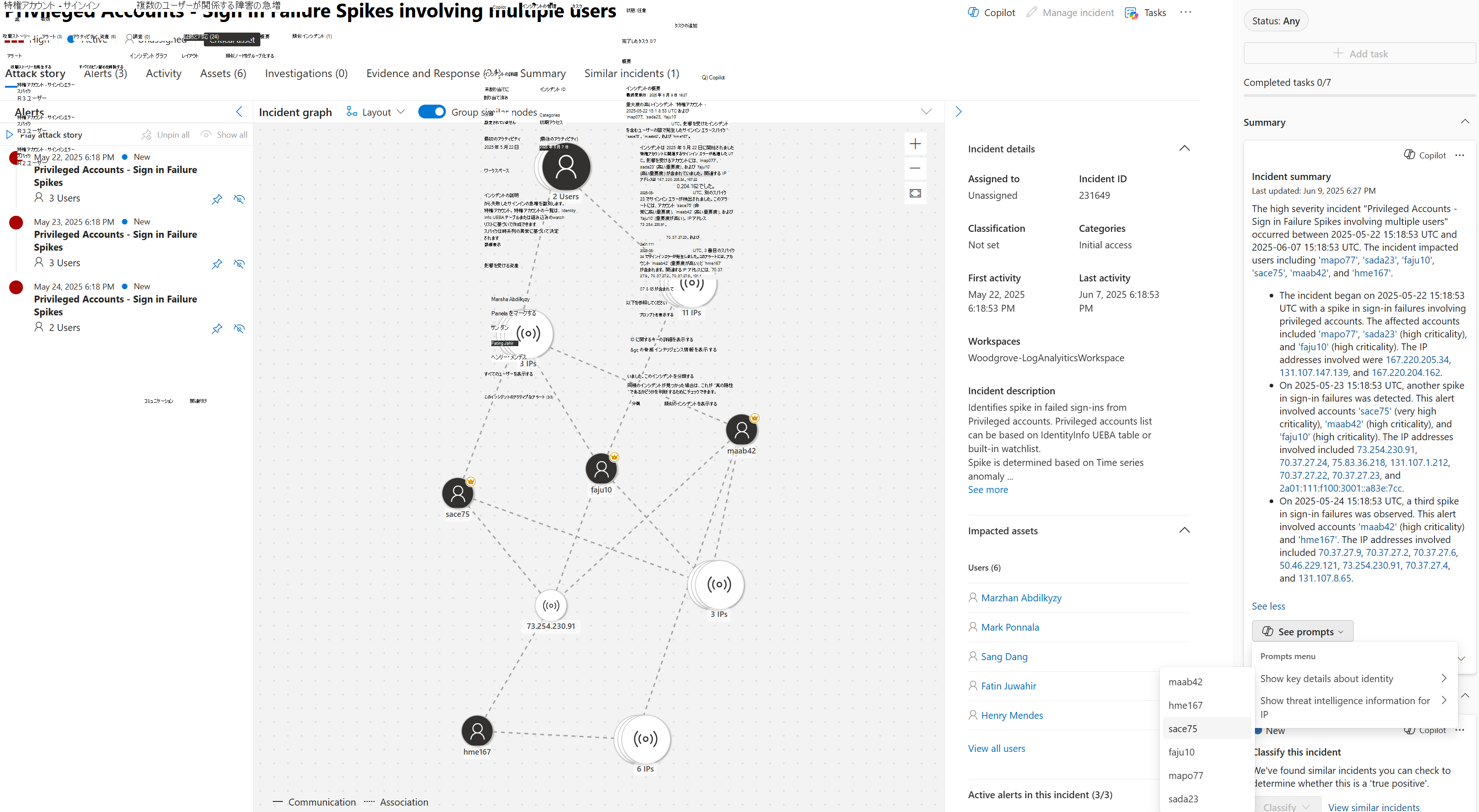This screenshot has height=812, width=1479.
Task: Collapse the Alerts panel with left chevron
Action: 239,112
